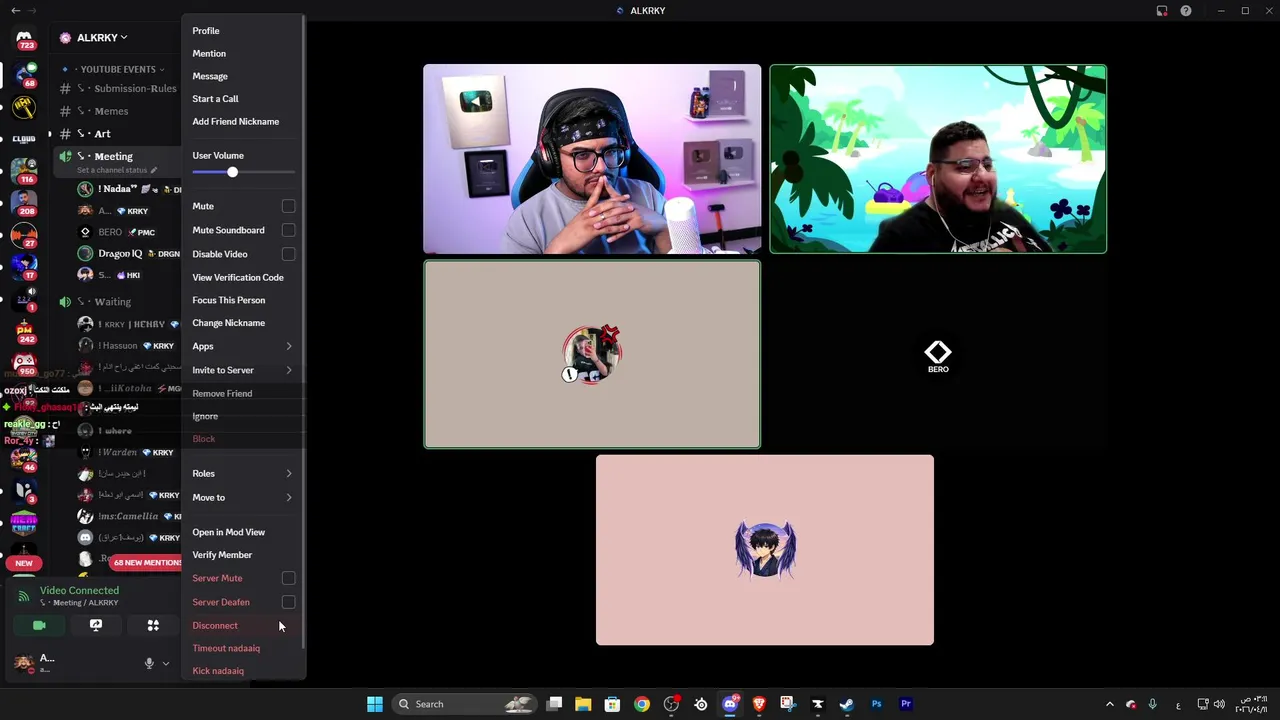Select the streamer video tile with headphones
Screen dimensions: 1280x720
coord(592,159)
